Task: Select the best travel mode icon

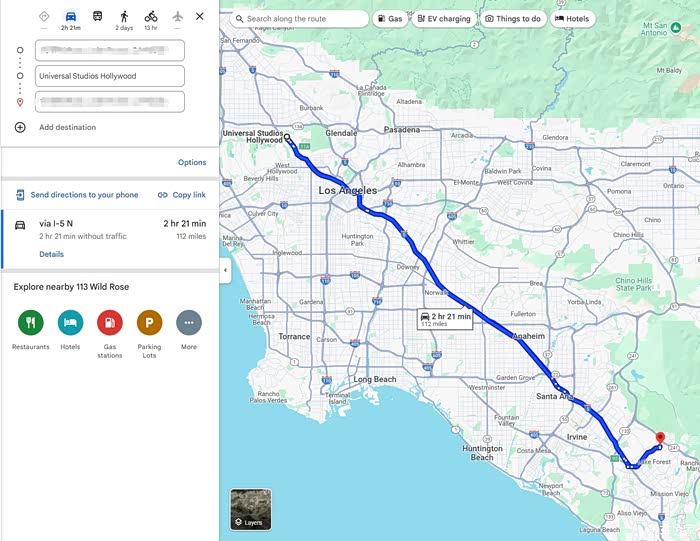Action: (x=44, y=17)
